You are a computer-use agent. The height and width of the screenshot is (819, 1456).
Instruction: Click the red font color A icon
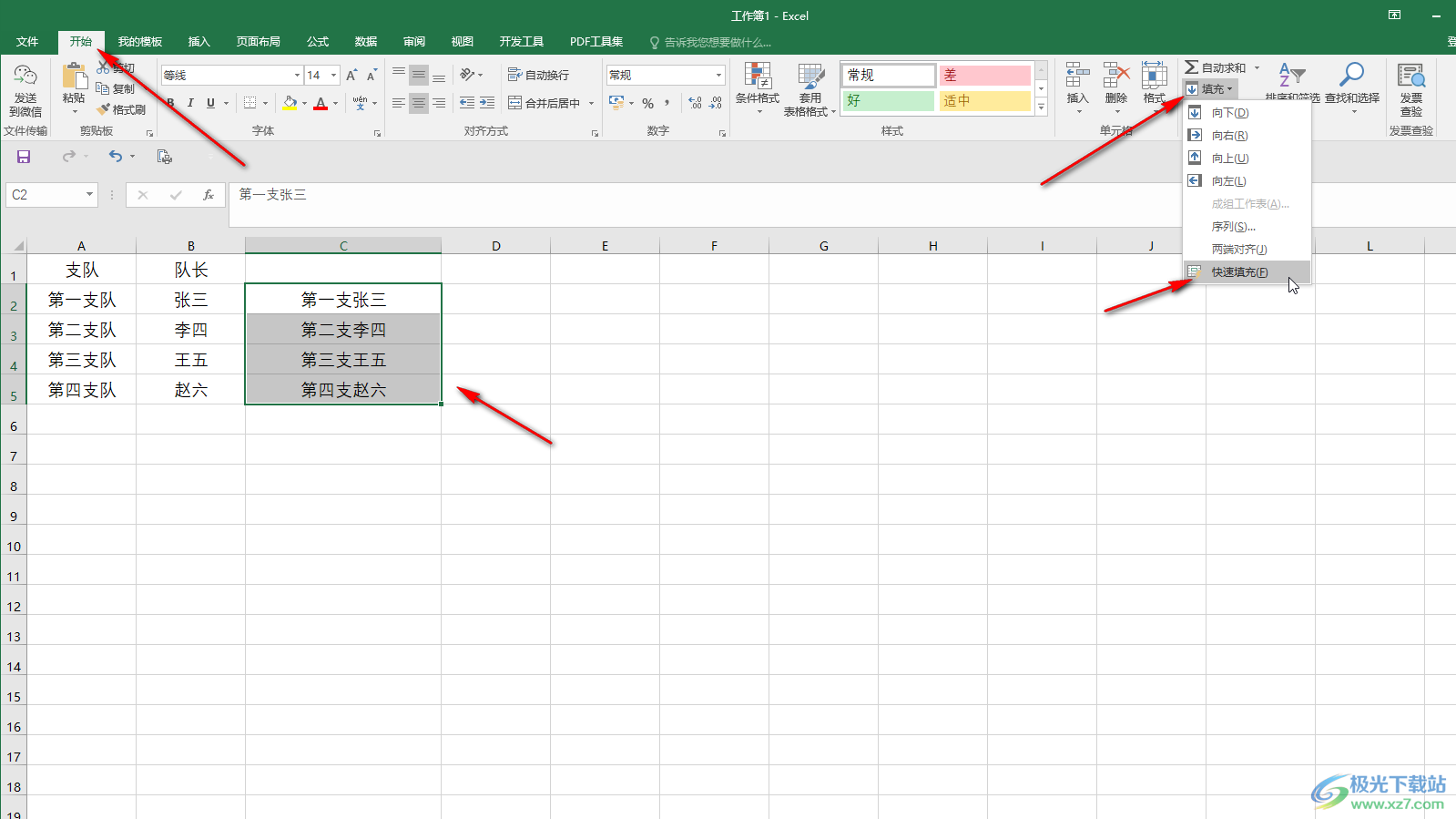[x=321, y=103]
